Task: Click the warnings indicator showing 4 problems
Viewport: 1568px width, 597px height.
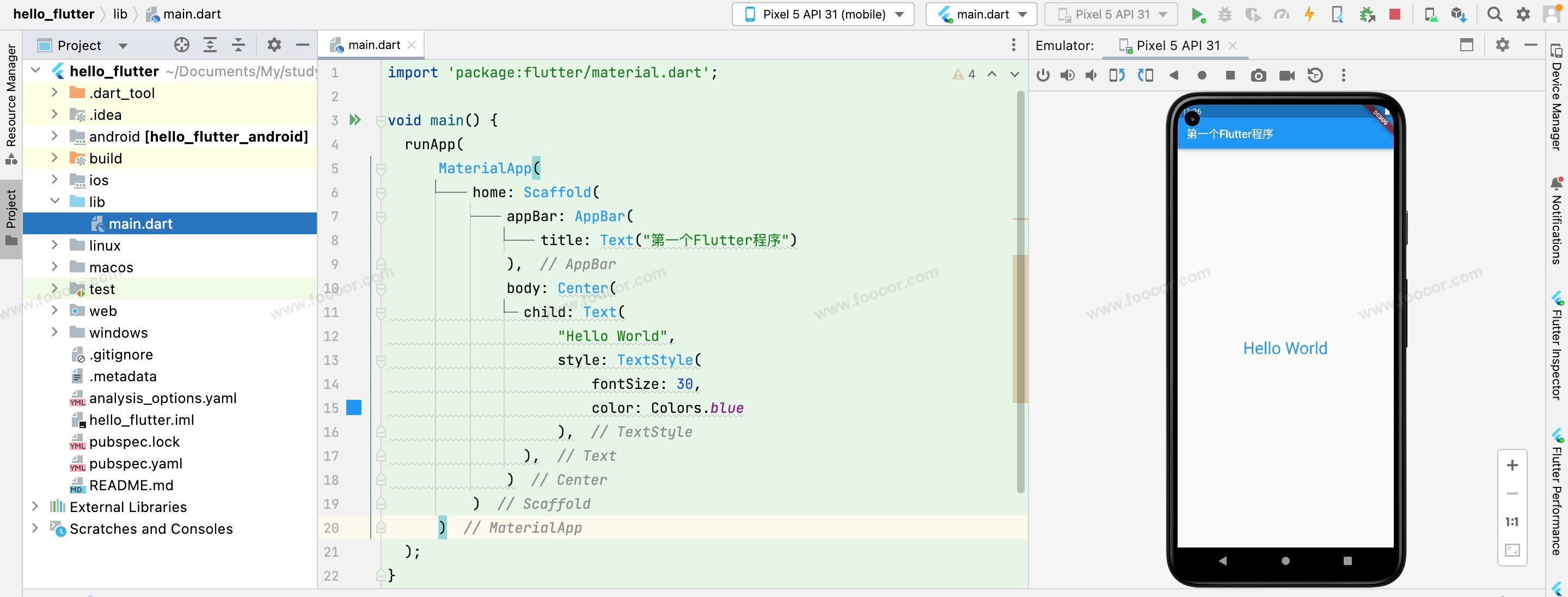Action: pos(964,74)
